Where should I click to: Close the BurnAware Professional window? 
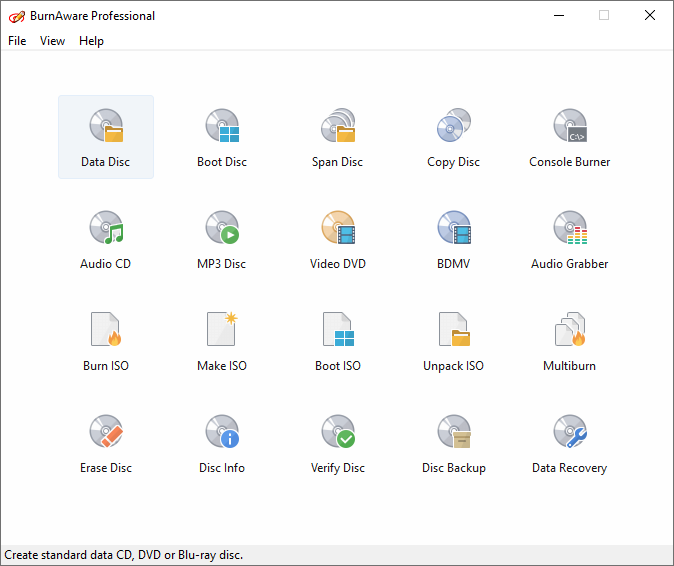coord(650,15)
